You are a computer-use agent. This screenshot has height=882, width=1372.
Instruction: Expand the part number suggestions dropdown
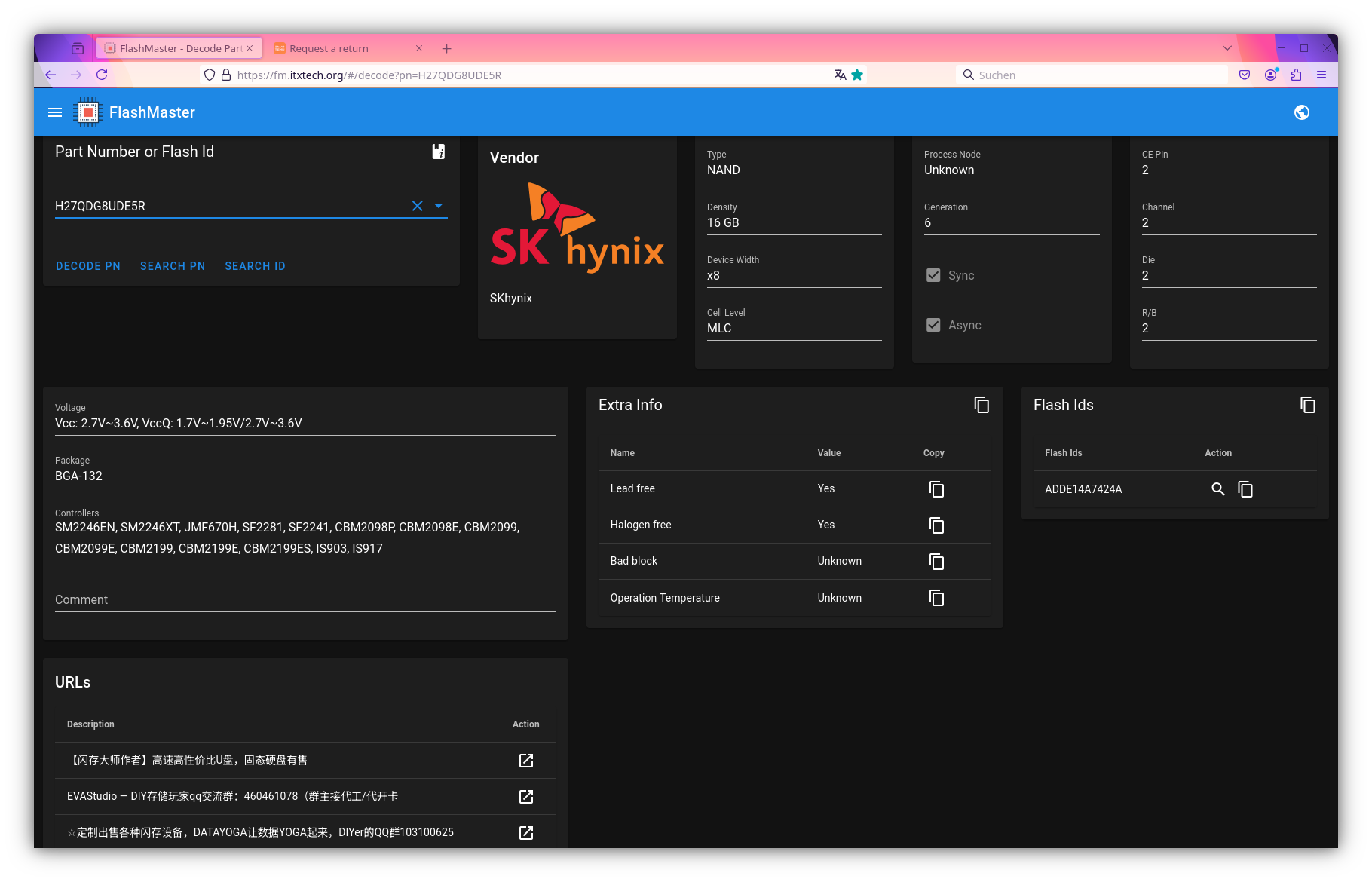[x=439, y=206]
